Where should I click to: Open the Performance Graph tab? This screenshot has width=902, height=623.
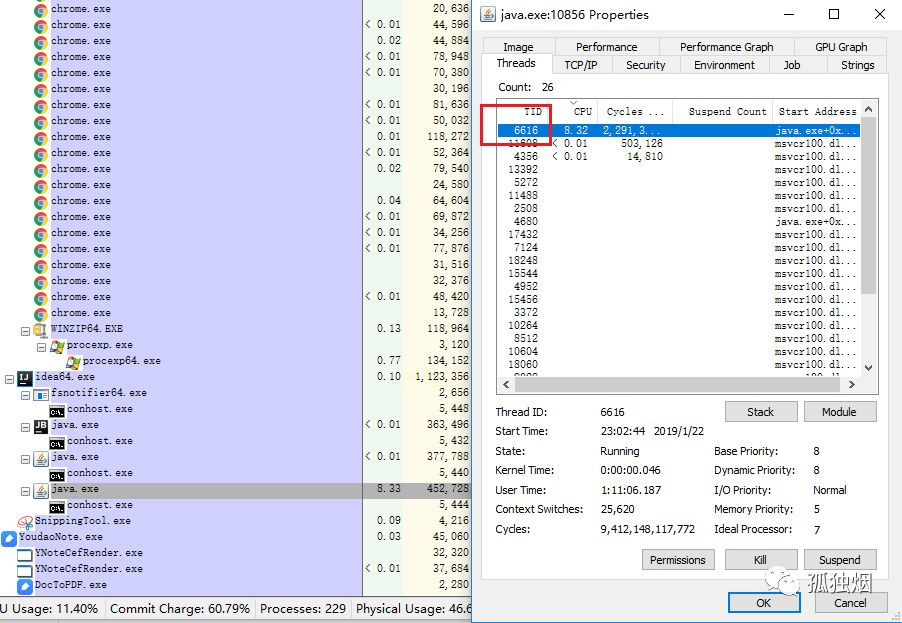(726, 47)
